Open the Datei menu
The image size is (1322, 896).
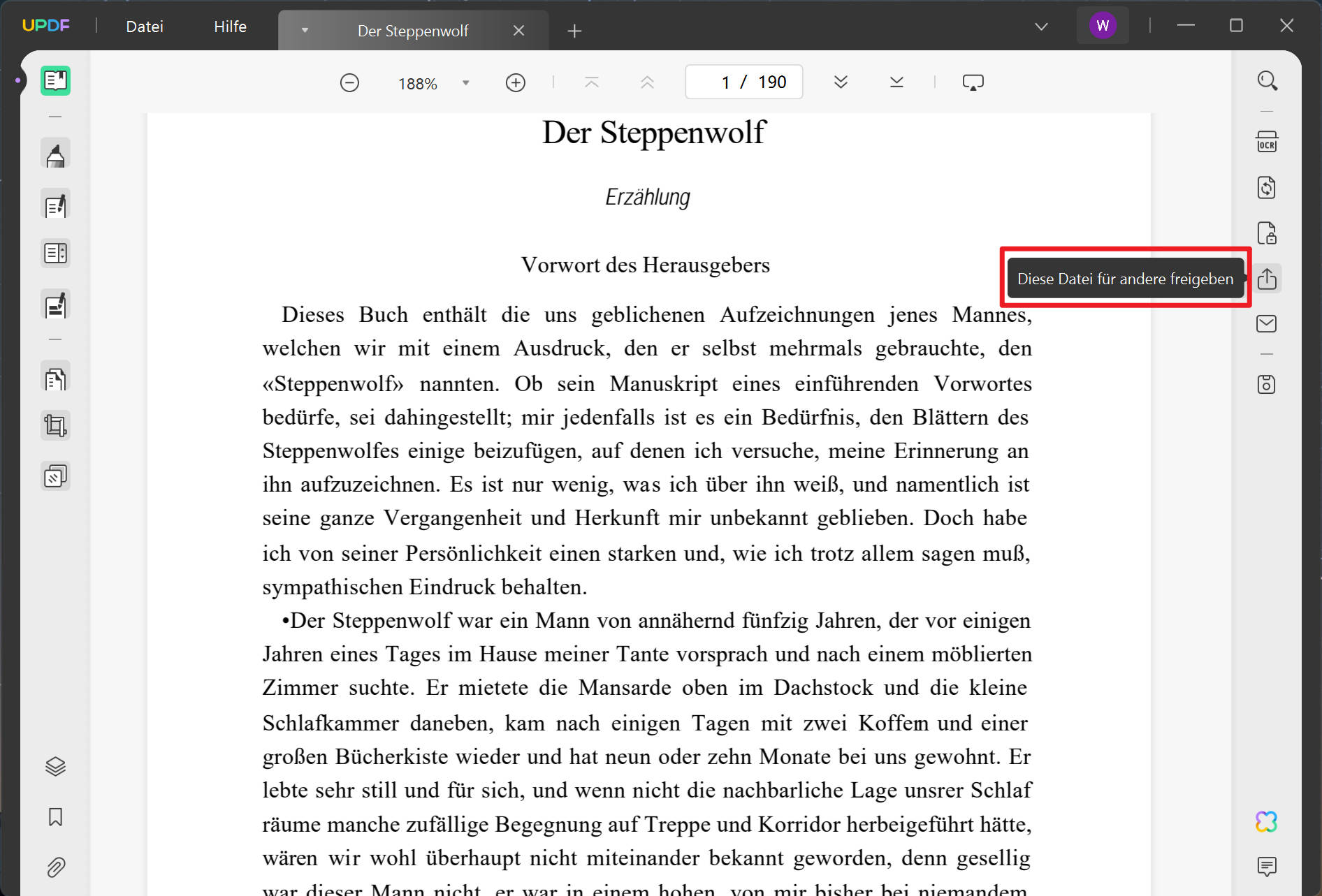[145, 27]
